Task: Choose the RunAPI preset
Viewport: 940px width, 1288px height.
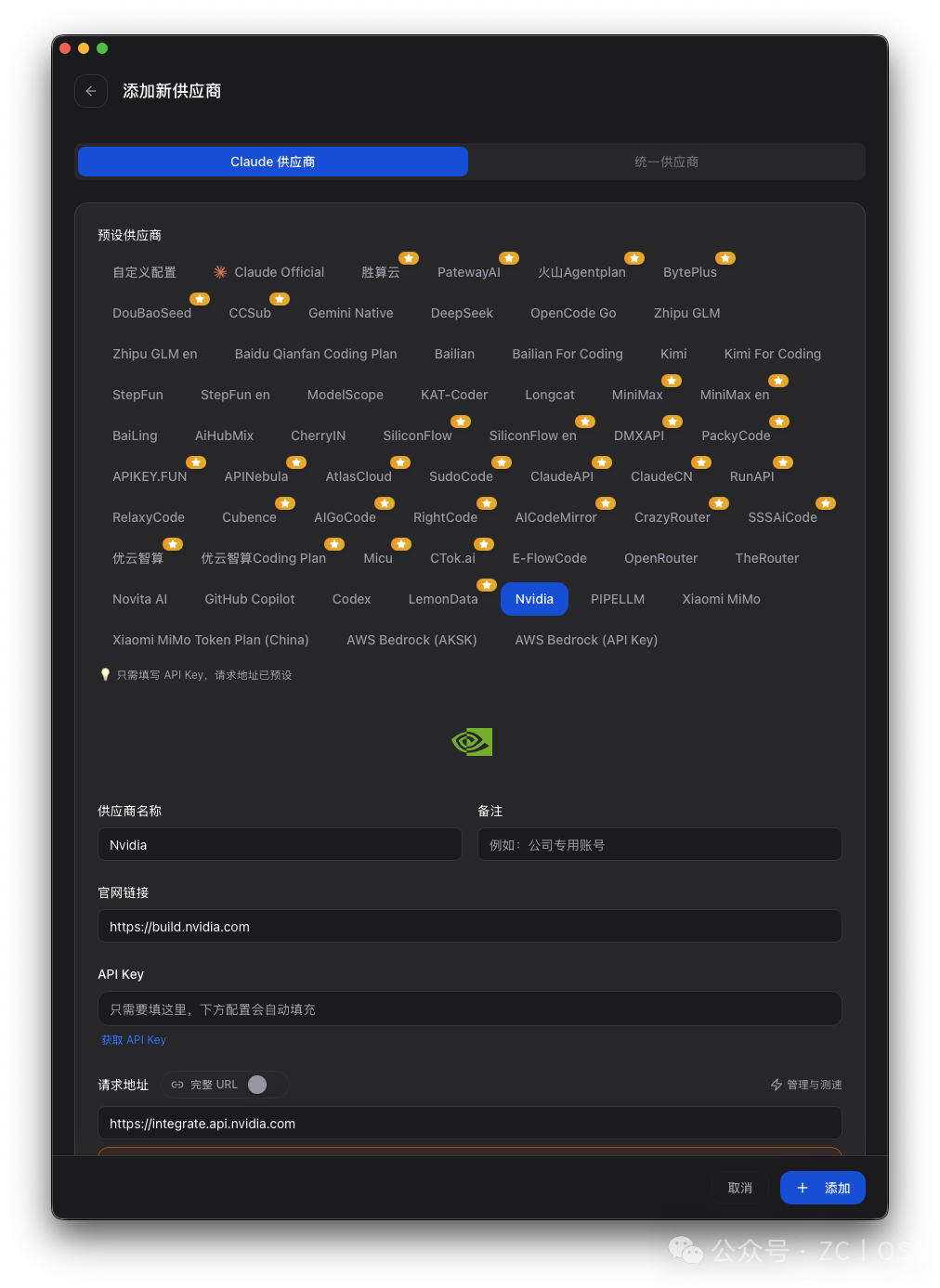Action: click(752, 476)
